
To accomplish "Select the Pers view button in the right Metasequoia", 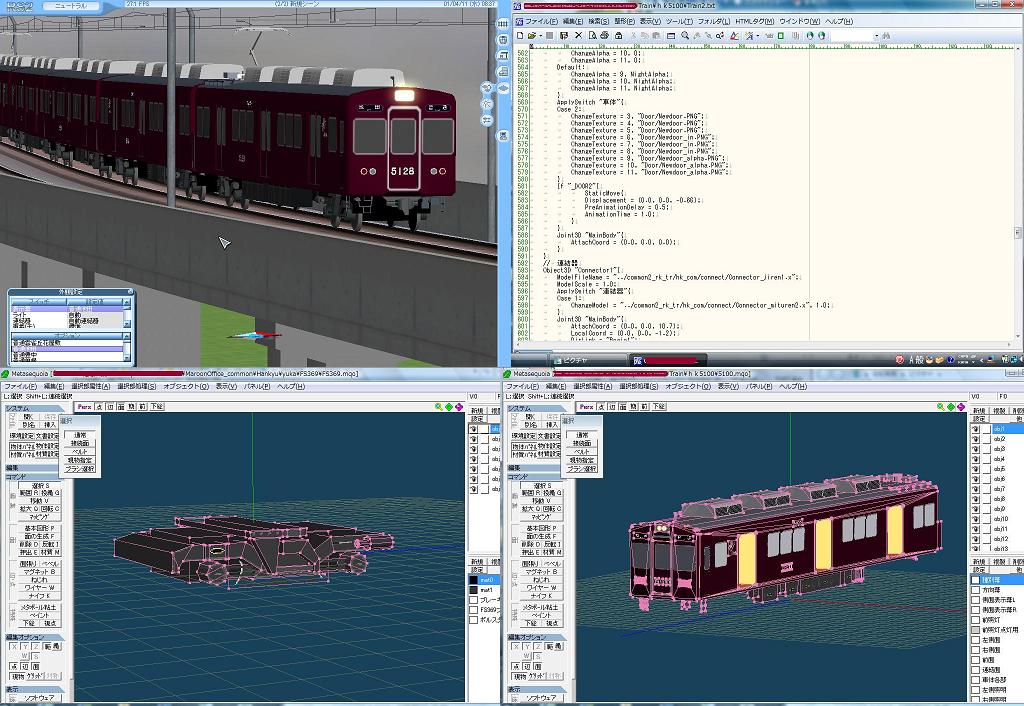I will tap(586, 406).
